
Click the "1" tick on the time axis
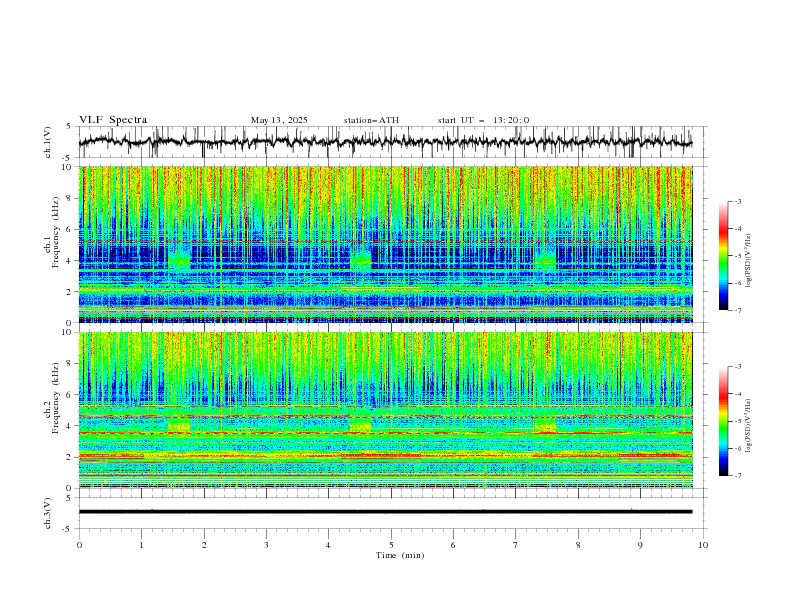[141, 545]
